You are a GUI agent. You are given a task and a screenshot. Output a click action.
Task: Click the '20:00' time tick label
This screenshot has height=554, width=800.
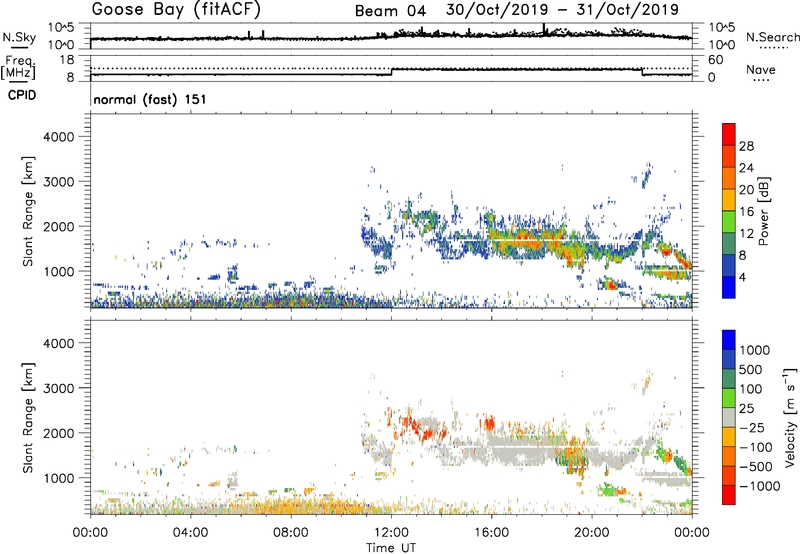[592, 533]
